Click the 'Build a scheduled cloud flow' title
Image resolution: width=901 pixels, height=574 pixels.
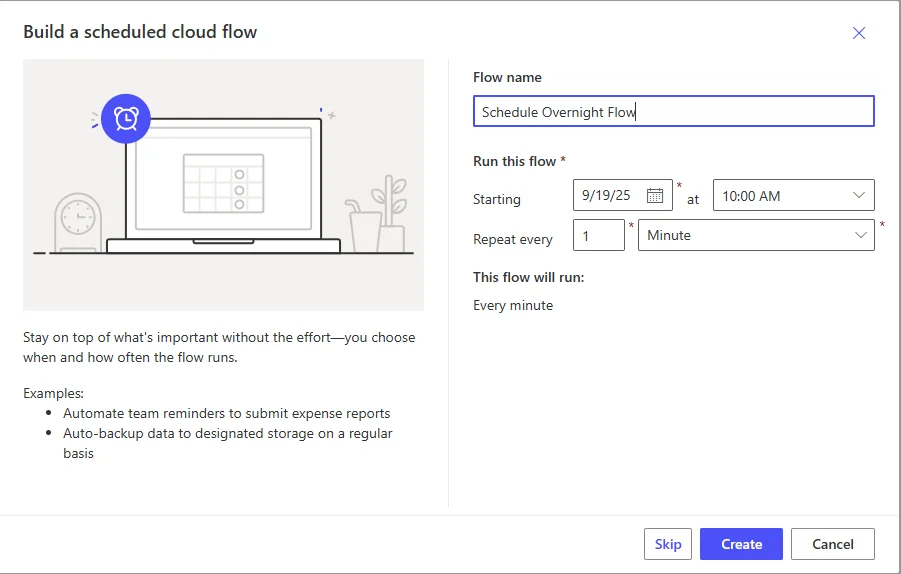(x=140, y=32)
